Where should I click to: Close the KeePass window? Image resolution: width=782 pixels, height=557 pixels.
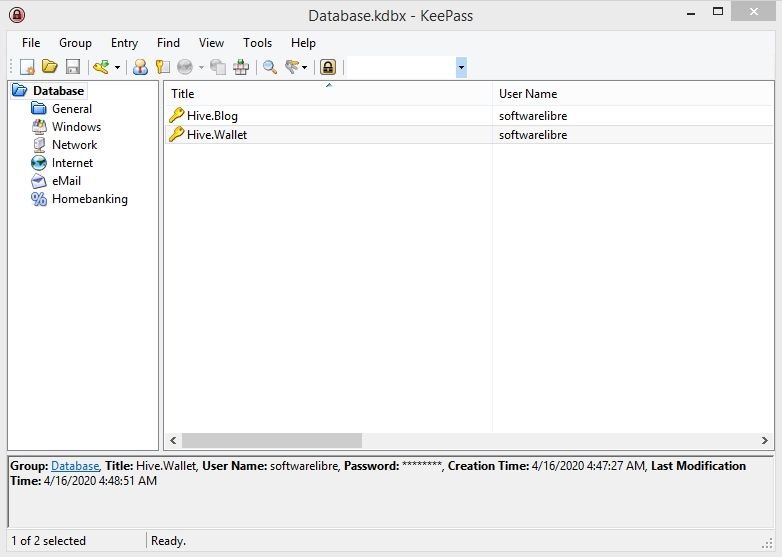coord(754,11)
